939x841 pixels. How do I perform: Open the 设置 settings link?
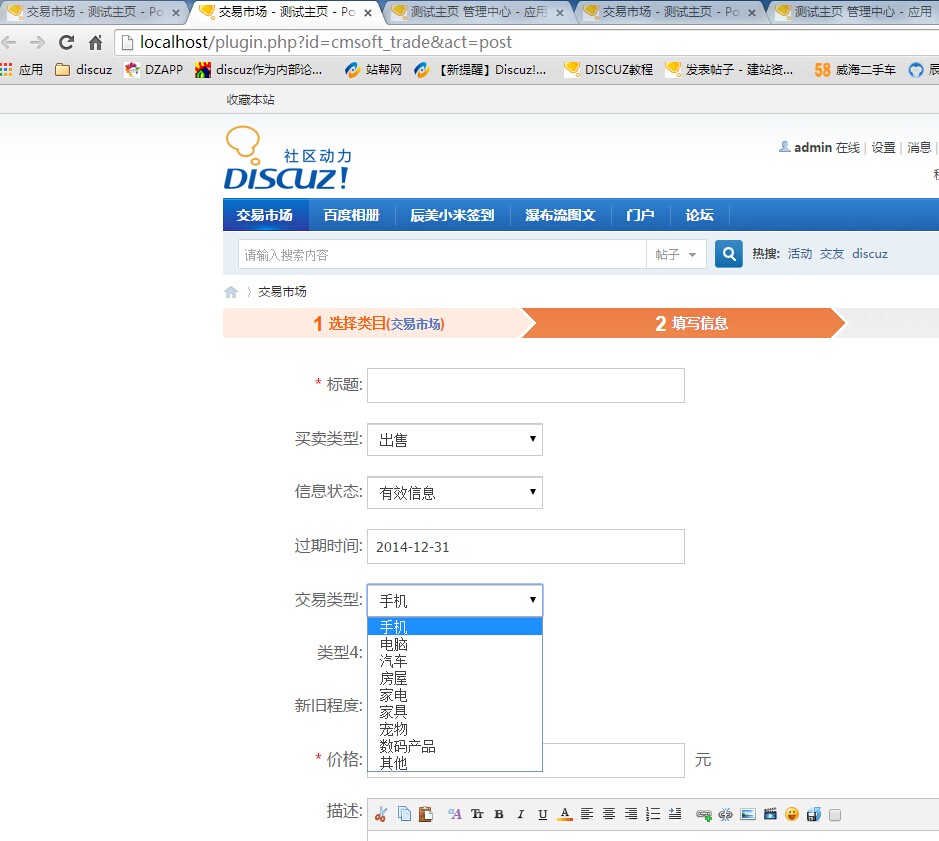click(x=883, y=147)
